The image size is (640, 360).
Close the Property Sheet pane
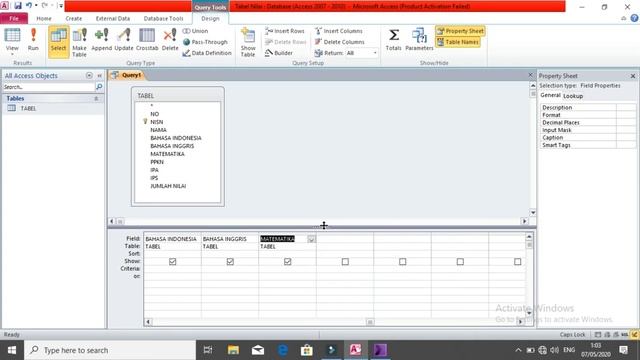pyautogui.click(x=633, y=76)
